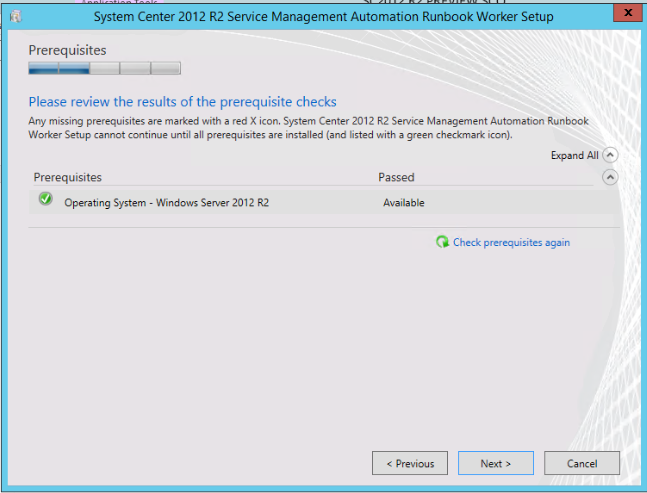Cancel the Runbook Worker setup

pos(582,463)
